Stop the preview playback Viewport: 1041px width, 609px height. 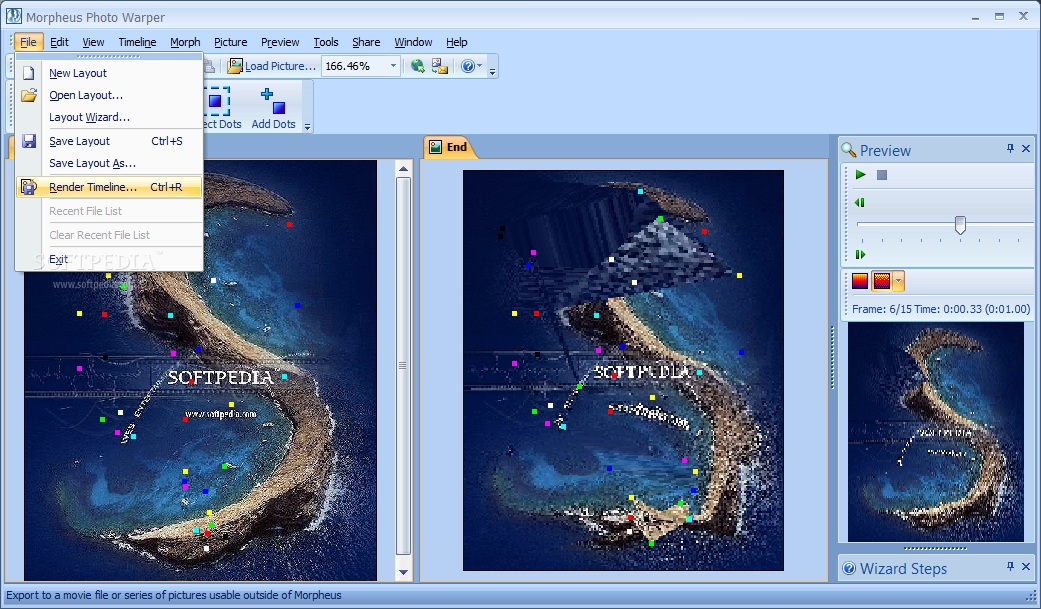(882, 175)
